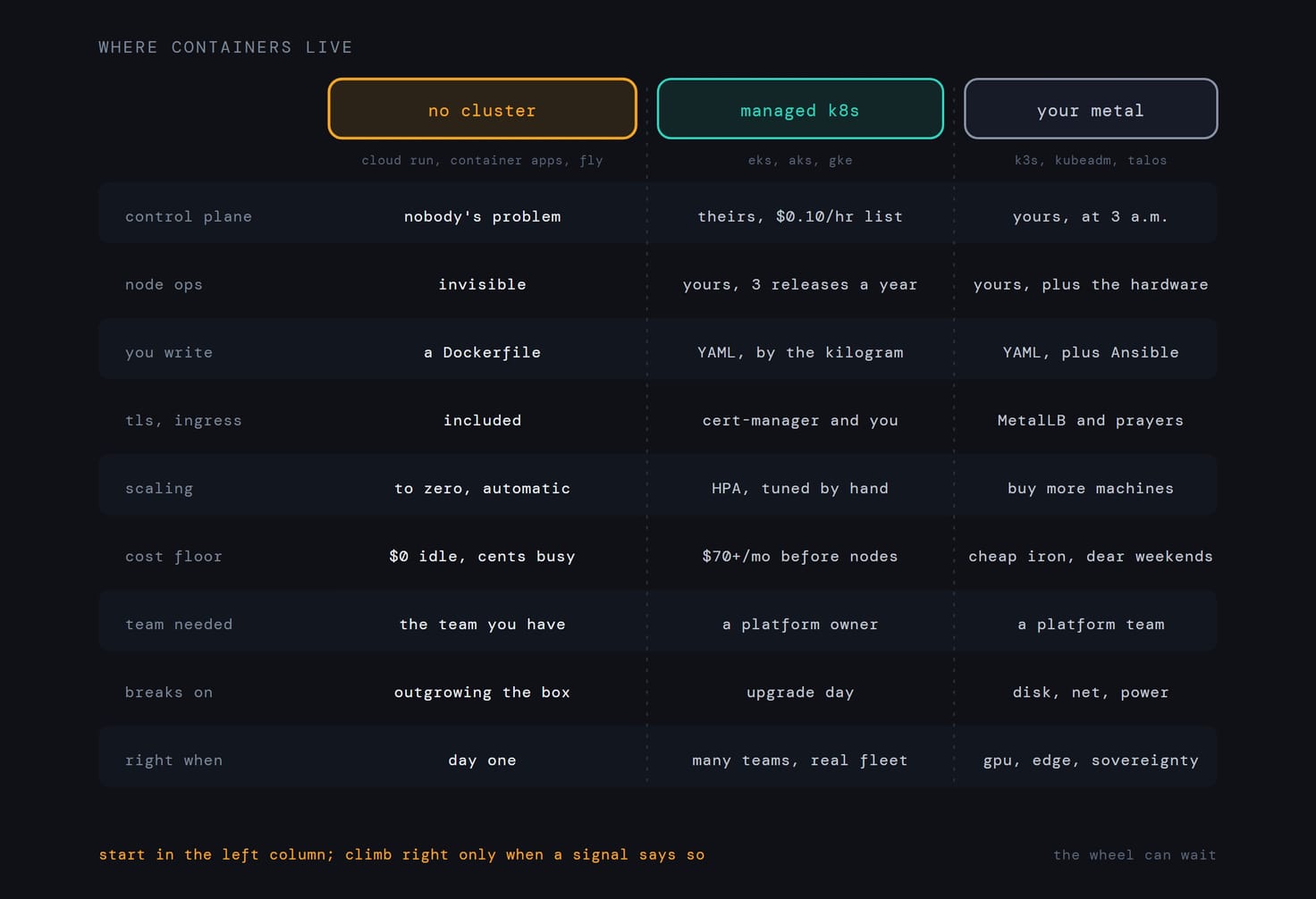Click the 'HPA, tuned by hand' cell

pyautogui.click(x=800, y=488)
